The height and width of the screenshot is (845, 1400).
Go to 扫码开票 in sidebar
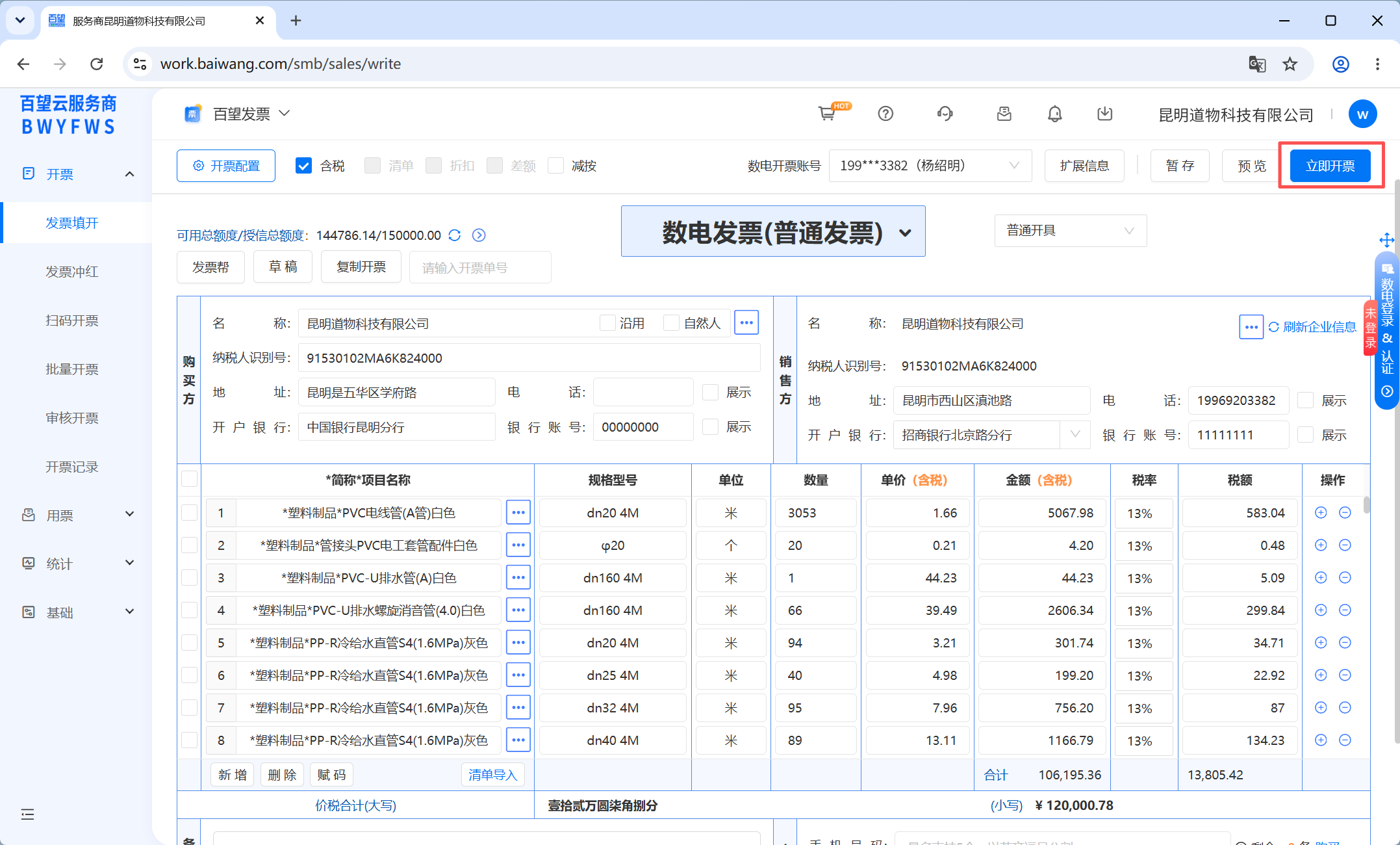point(72,320)
